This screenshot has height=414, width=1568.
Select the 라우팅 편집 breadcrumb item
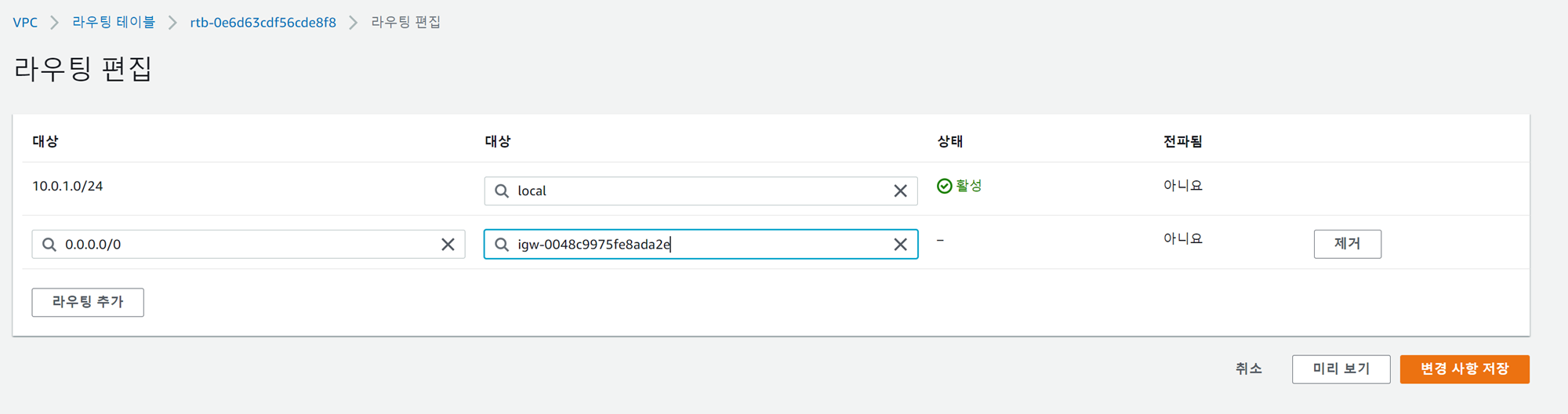(x=405, y=23)
